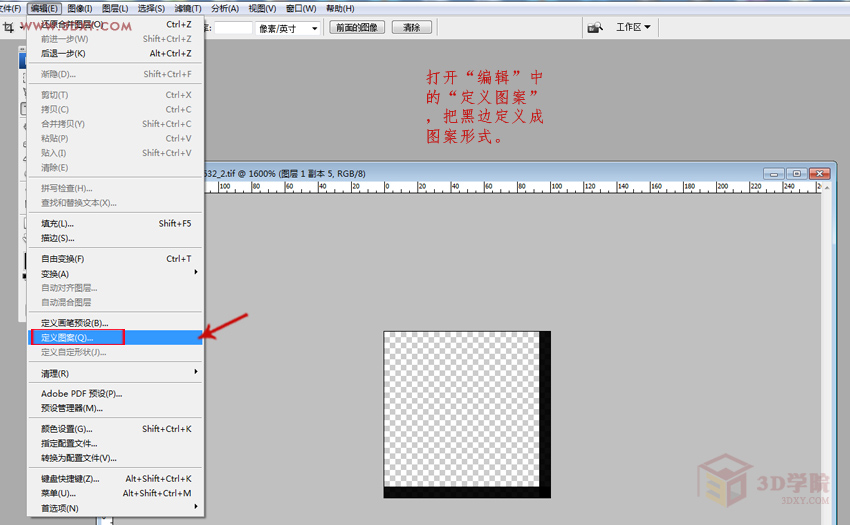Screen dimensions: 850x525
Task: Minimize the document window
Action: 774,174
